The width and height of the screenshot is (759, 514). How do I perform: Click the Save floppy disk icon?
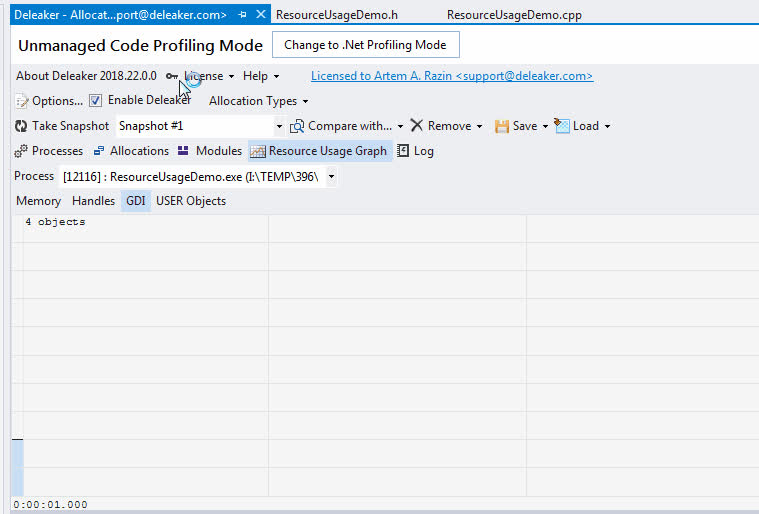[501, 126]
